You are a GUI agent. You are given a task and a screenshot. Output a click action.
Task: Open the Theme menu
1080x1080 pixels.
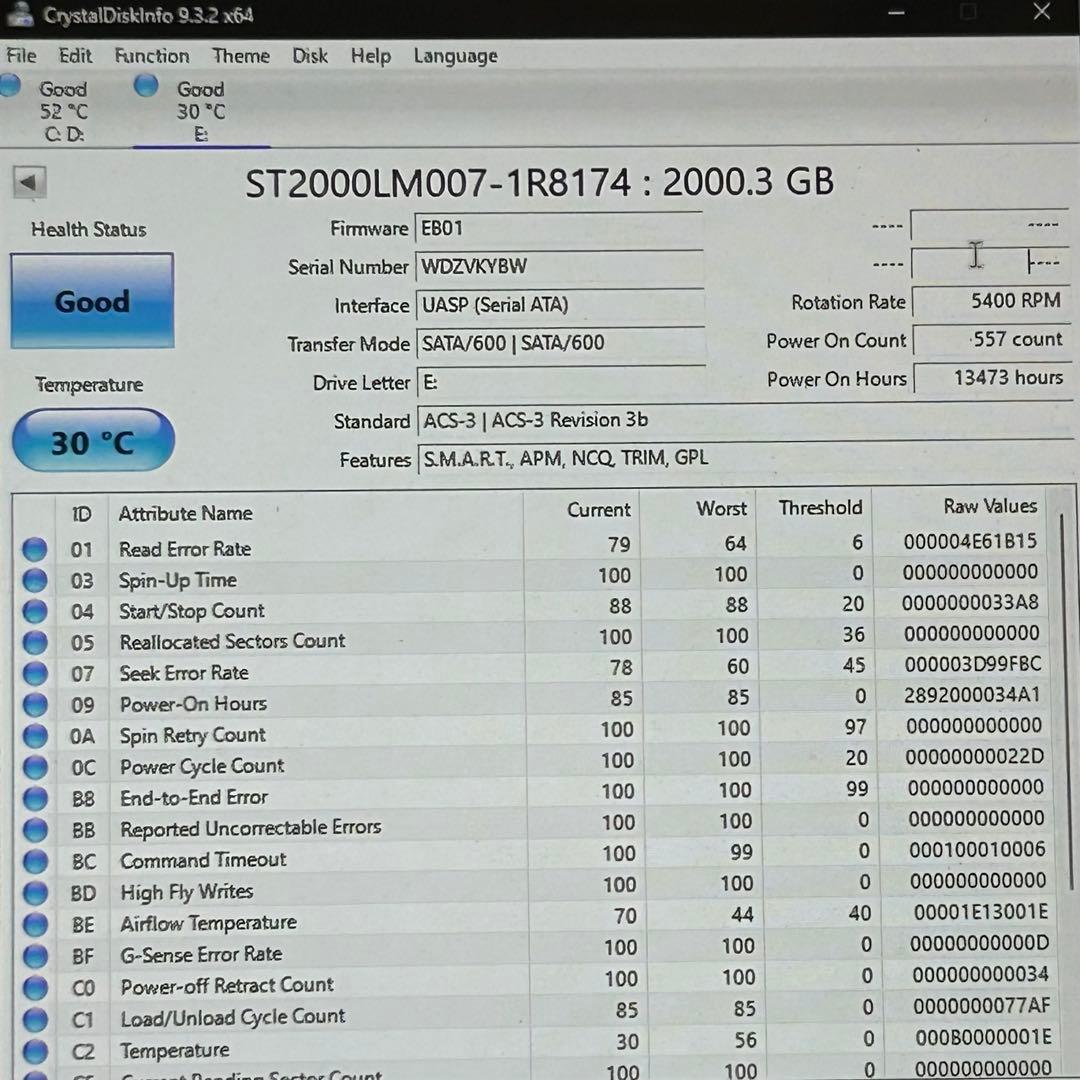(240, 56)
